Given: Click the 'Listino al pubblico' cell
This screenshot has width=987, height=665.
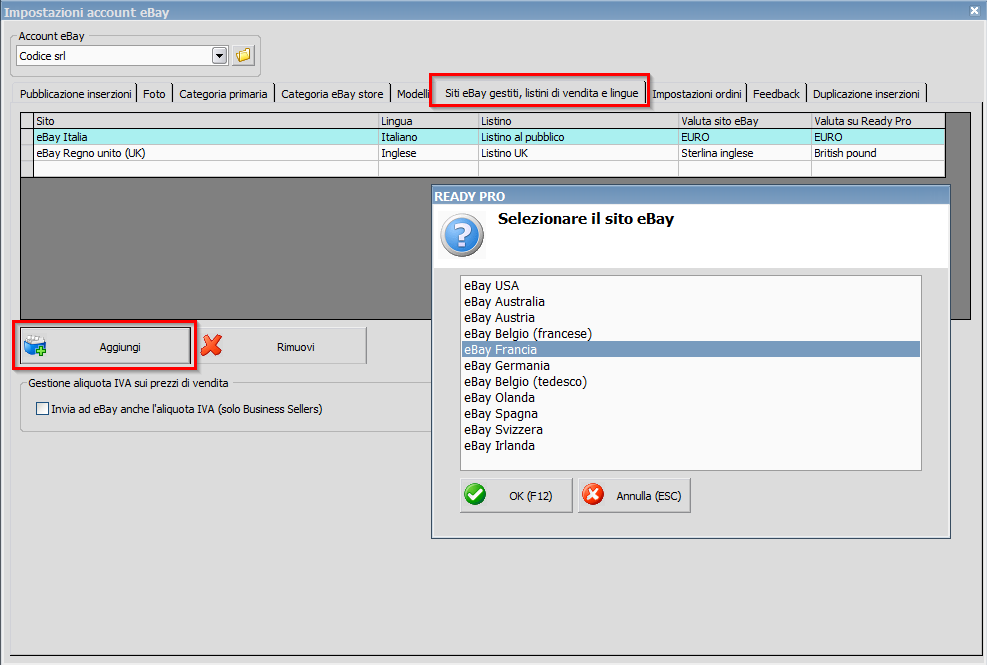Looking at the screenshot, I should (x=578, y=137).
